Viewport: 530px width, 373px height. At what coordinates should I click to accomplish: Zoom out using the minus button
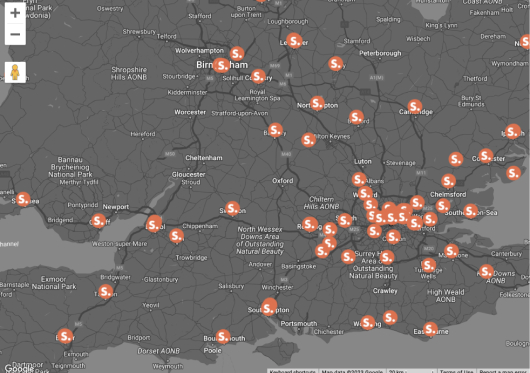click(15, 34)
